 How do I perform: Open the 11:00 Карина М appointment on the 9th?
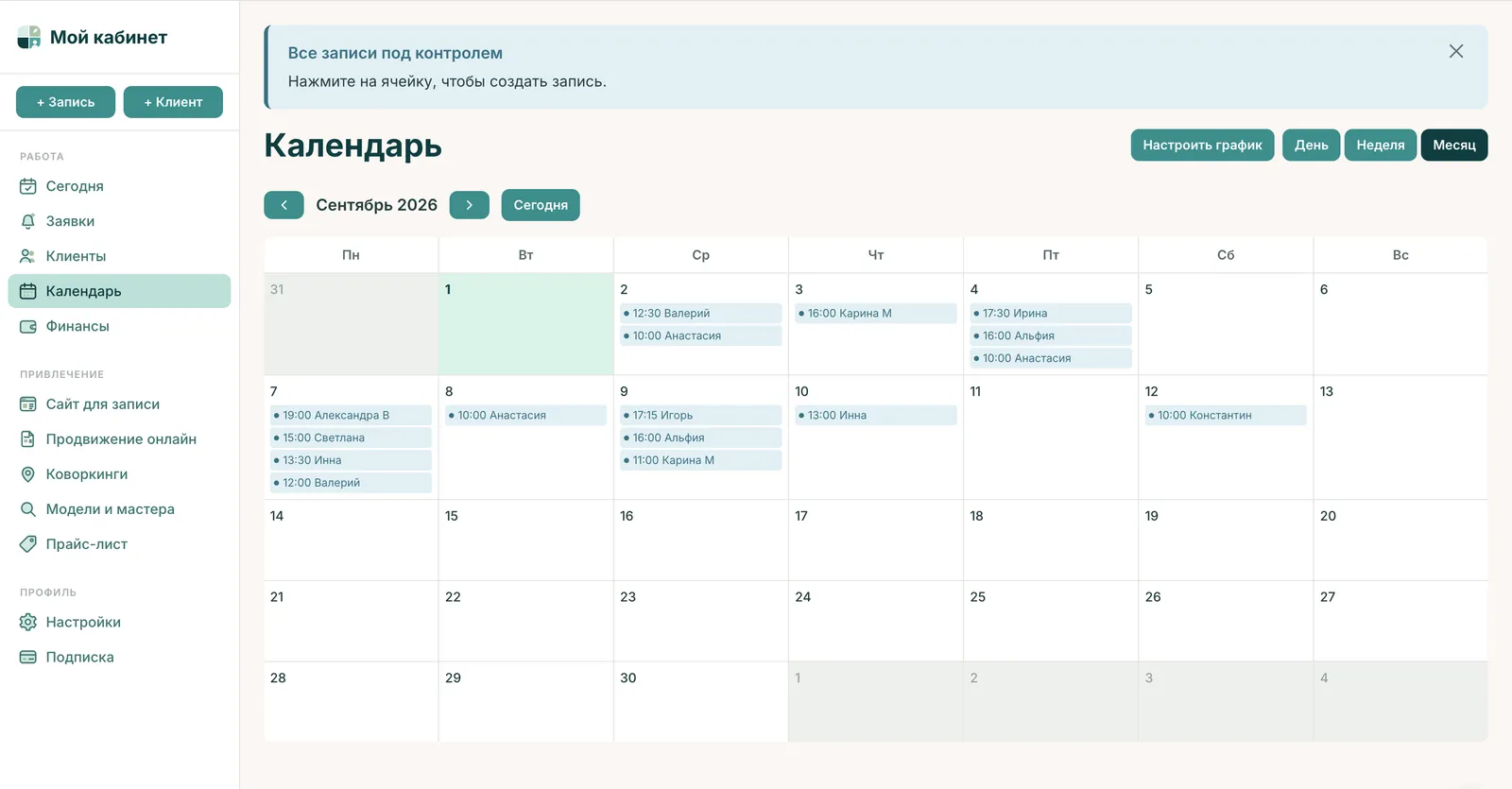(701, 460)
